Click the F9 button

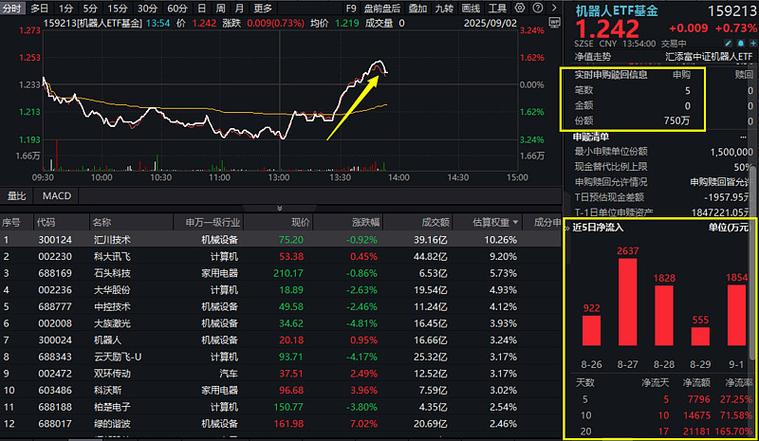pyautogui.click(x=351, y=8)
